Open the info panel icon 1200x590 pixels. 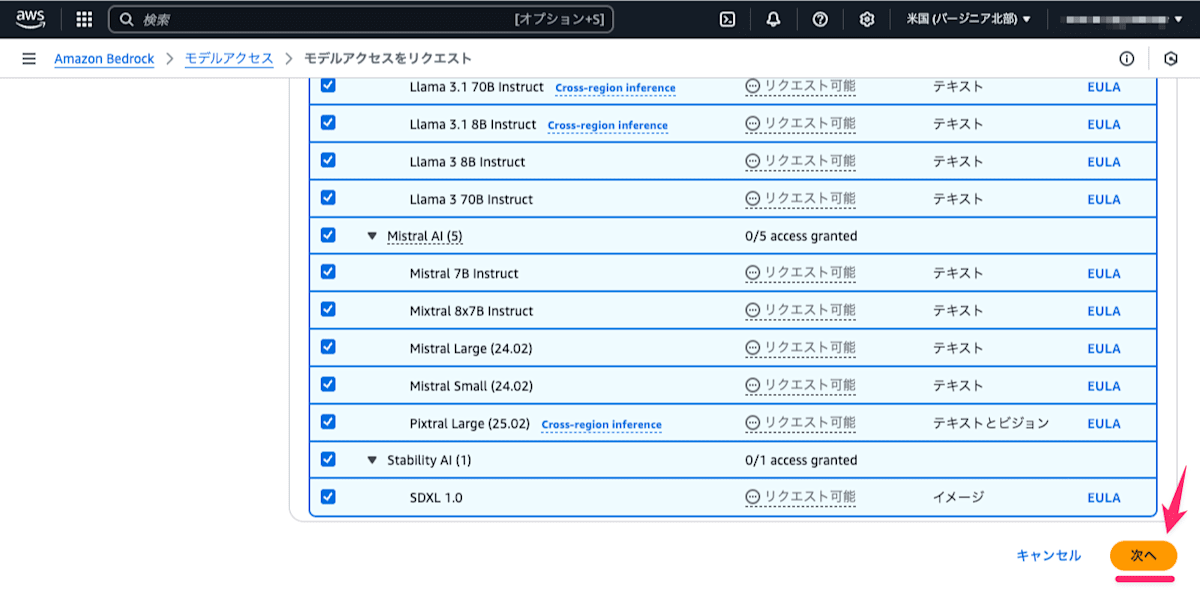click(1127, 59)
